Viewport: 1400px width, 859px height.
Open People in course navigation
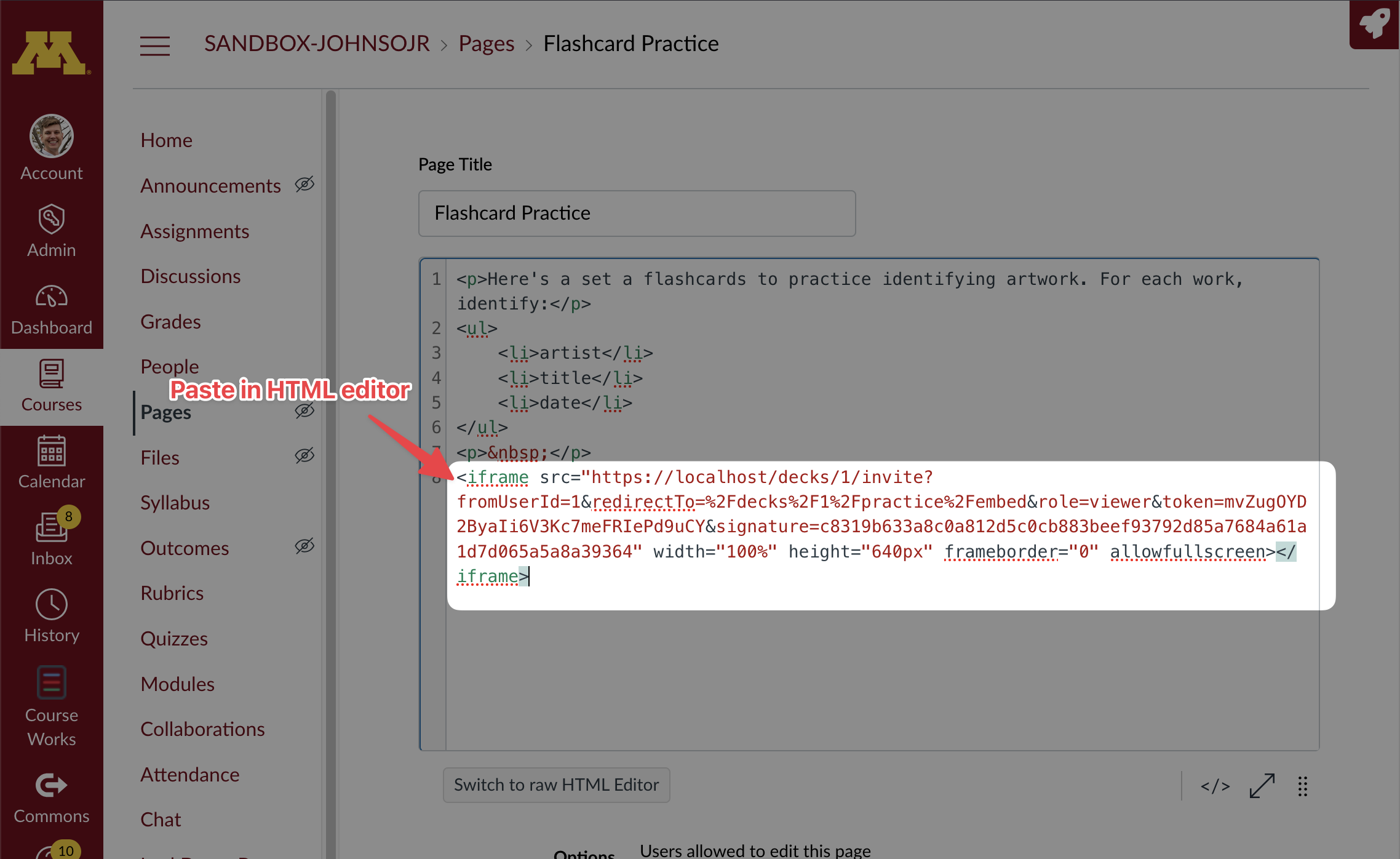coord(169,367)
